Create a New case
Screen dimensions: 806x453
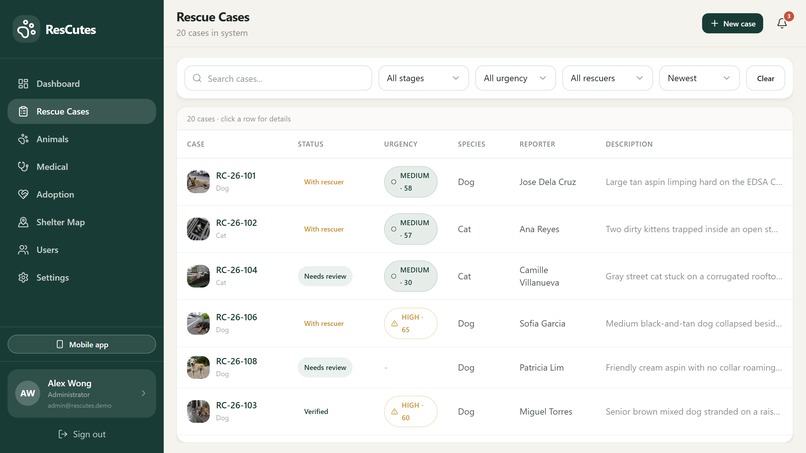(732, 24)
